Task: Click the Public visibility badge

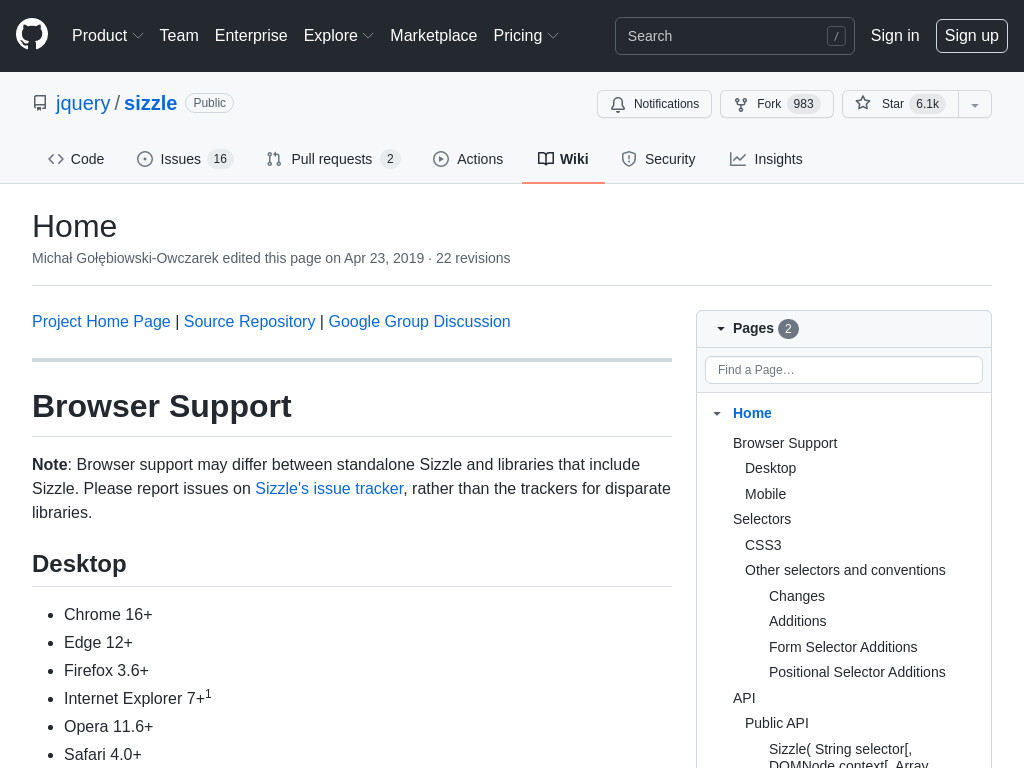Action: 210,103
